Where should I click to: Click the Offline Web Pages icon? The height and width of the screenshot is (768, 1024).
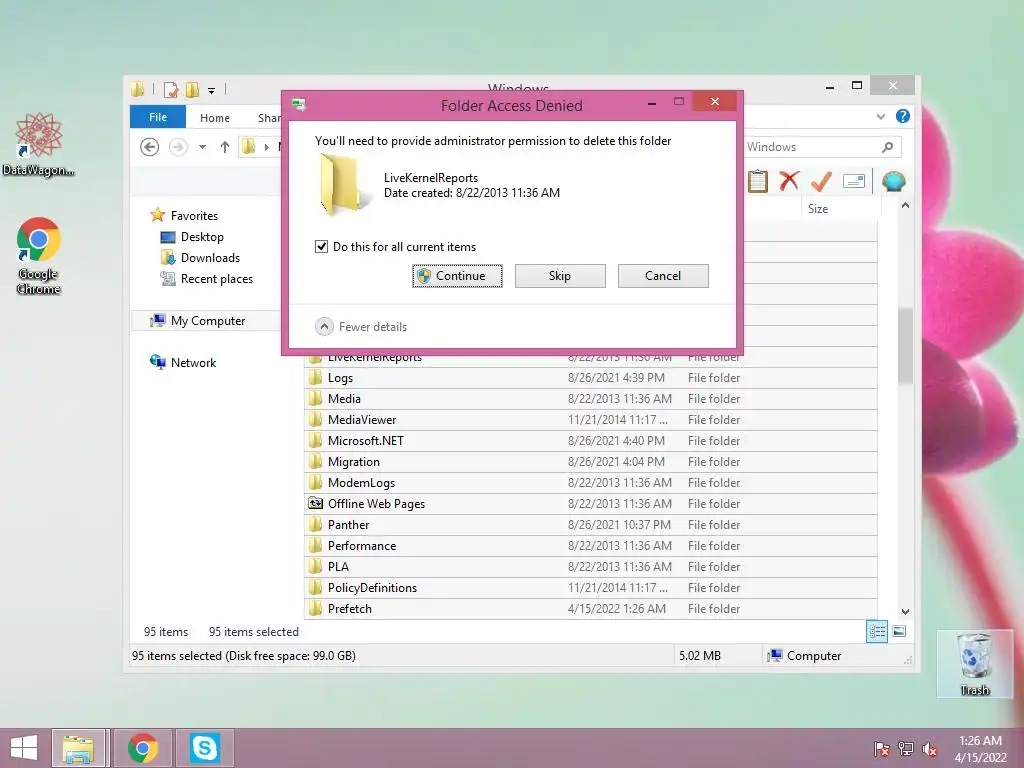pos(315,504)
